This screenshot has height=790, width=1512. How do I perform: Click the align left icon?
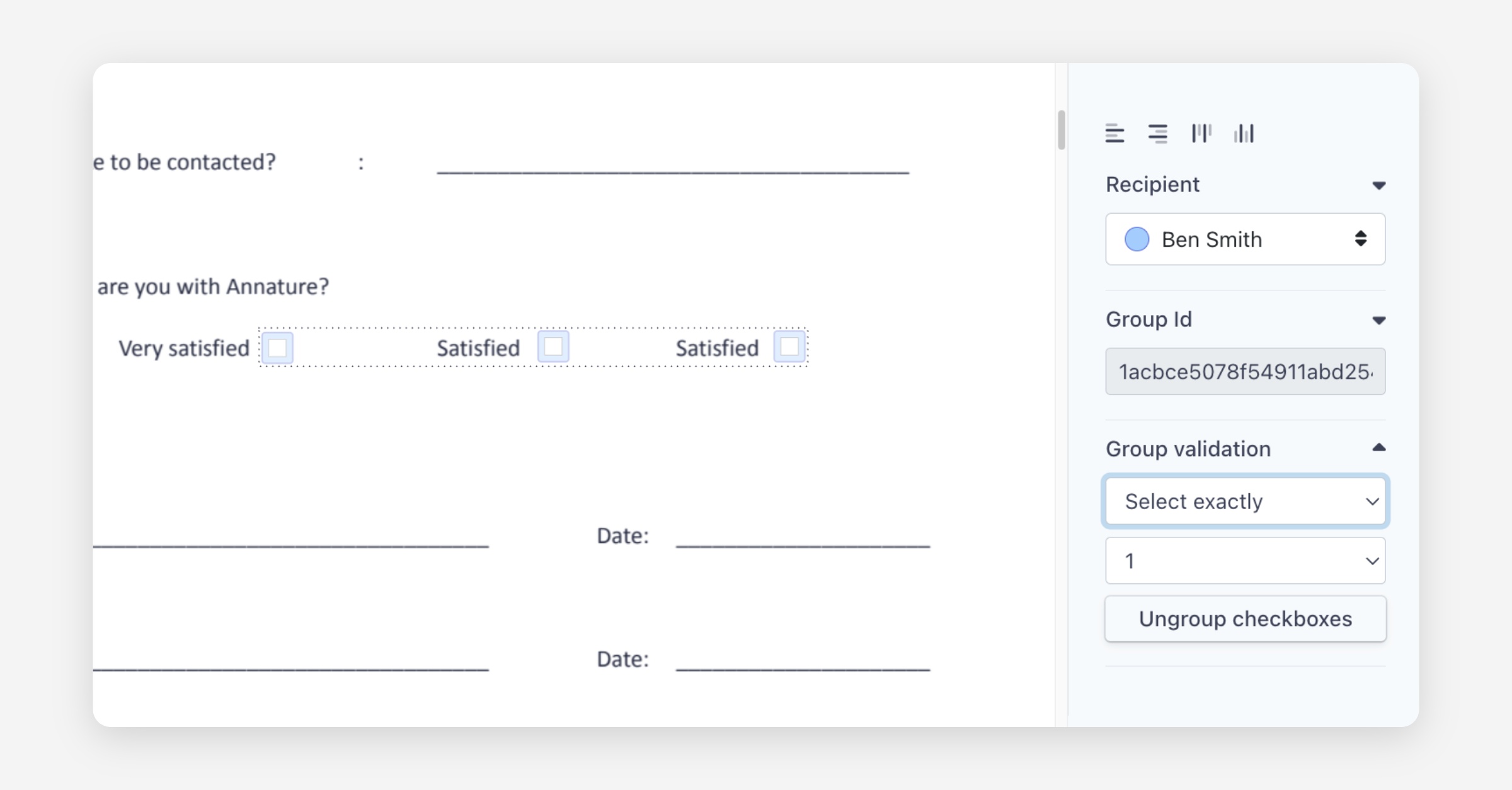pos(1114,134)
